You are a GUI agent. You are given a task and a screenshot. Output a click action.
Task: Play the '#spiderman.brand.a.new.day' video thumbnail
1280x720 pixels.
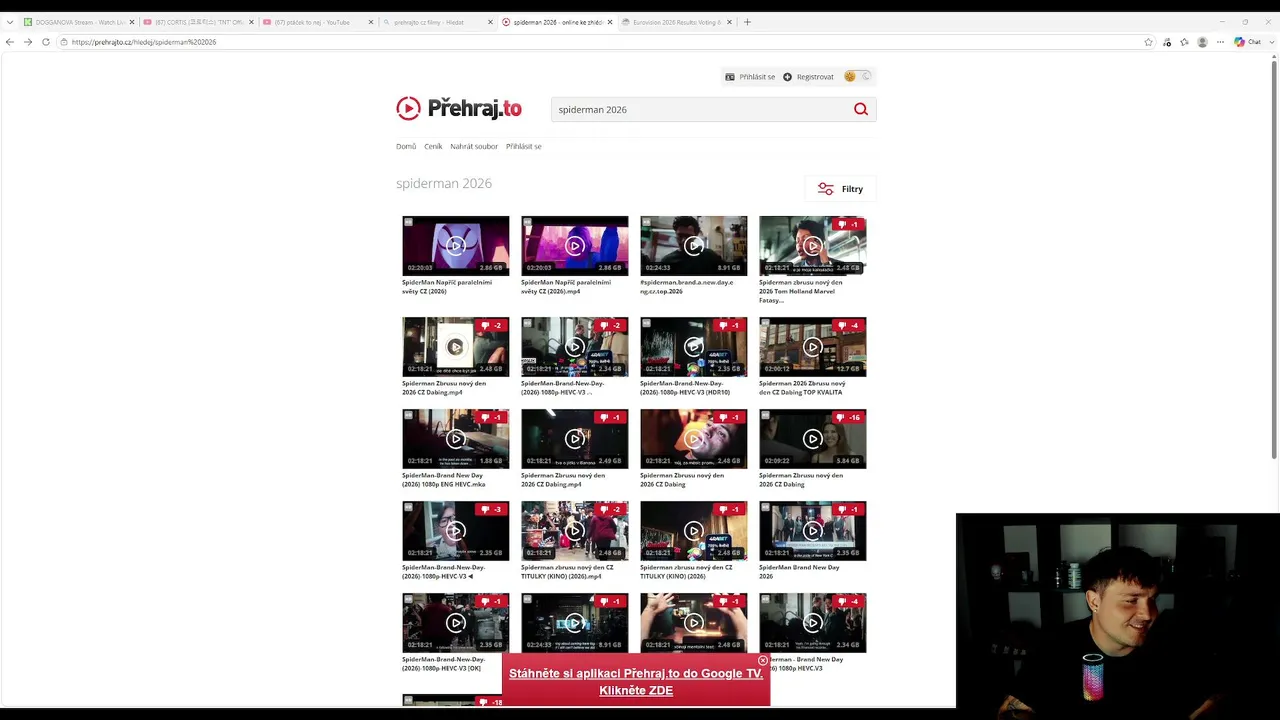694,246
